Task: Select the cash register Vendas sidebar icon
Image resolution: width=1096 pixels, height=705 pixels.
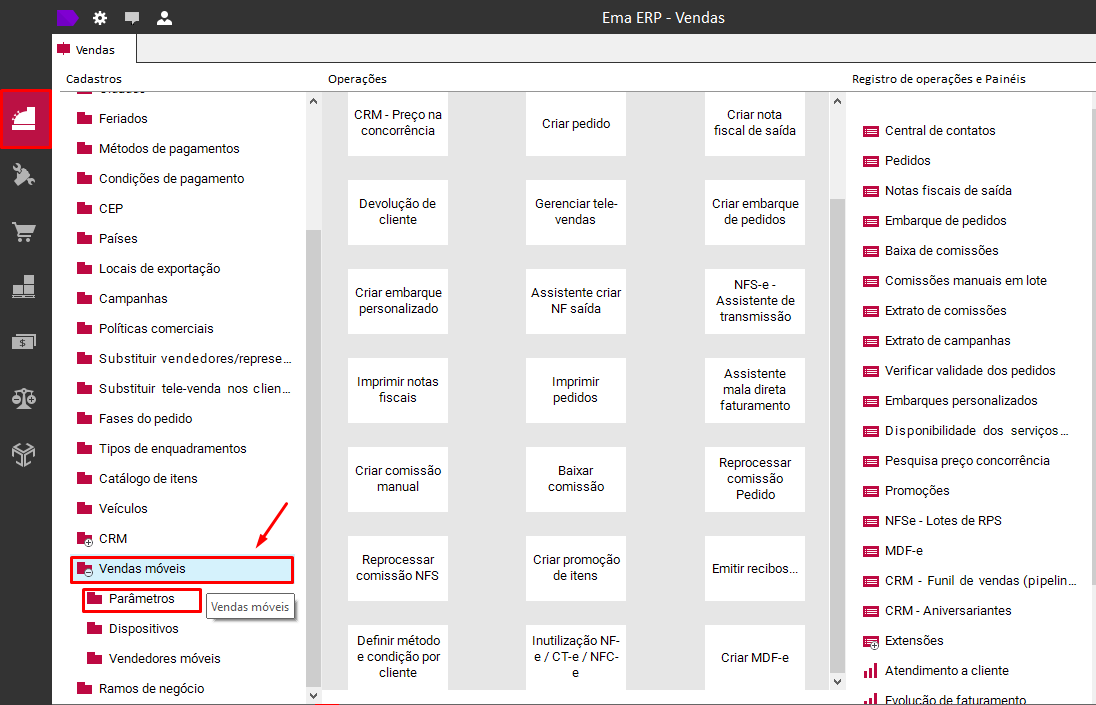Action: coord(25,119)
